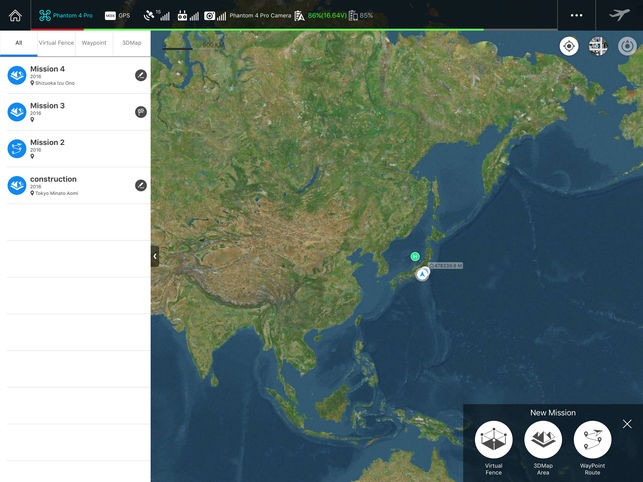Start a new WayPoint Route mission
The height and width of the screenshot is (482, 643).
[592, 440]
